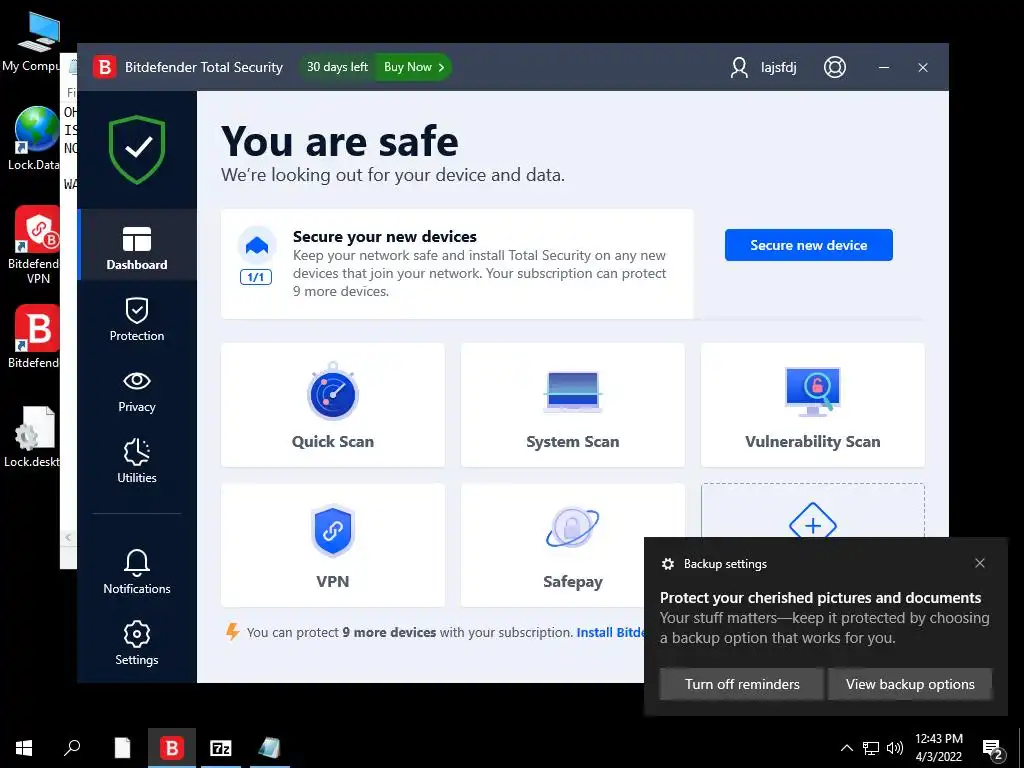Click the Secure your new devices title
1024x768 pixels.
(385, 236)
